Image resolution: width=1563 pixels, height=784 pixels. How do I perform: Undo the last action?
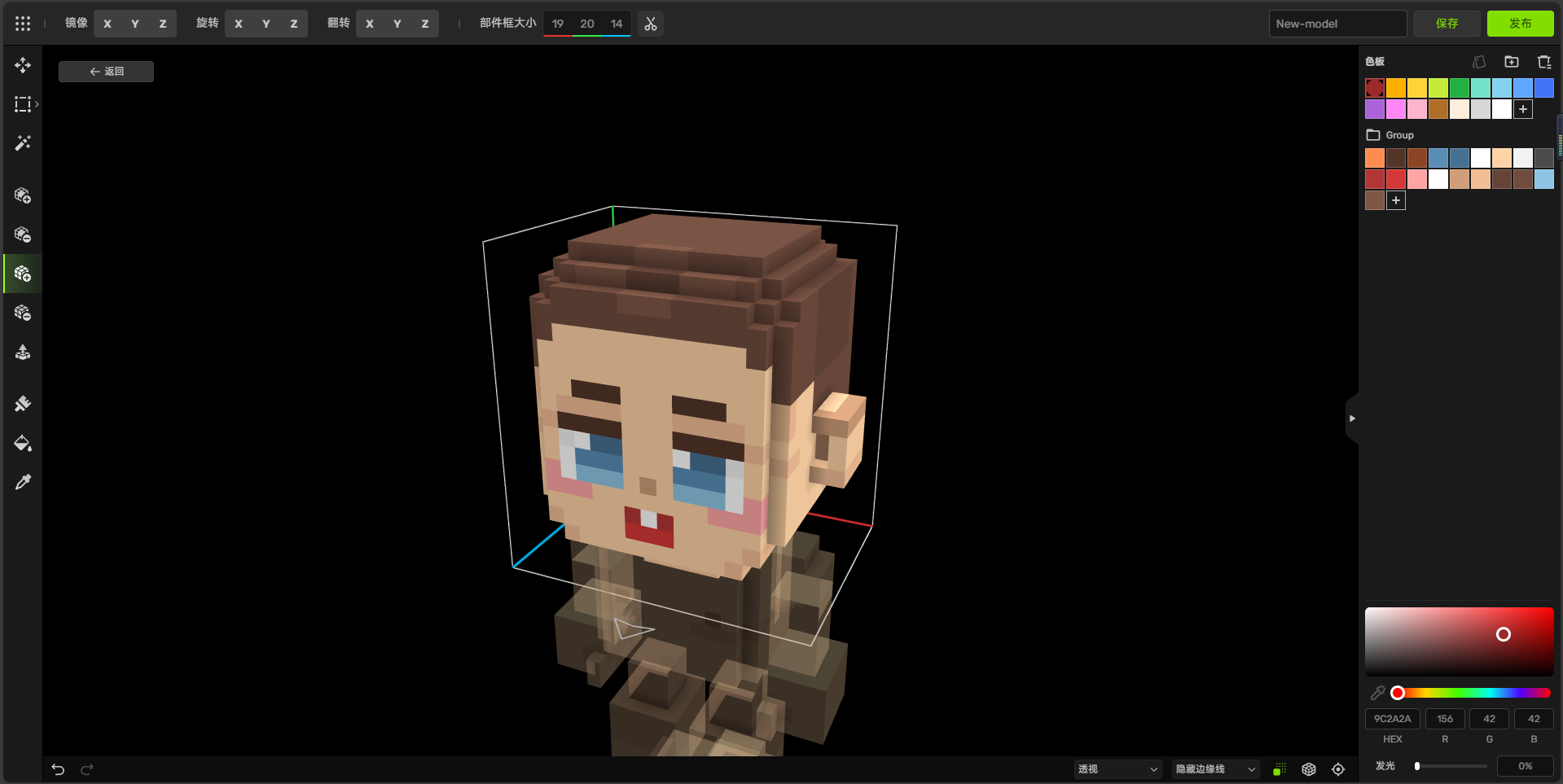(58, 769)
